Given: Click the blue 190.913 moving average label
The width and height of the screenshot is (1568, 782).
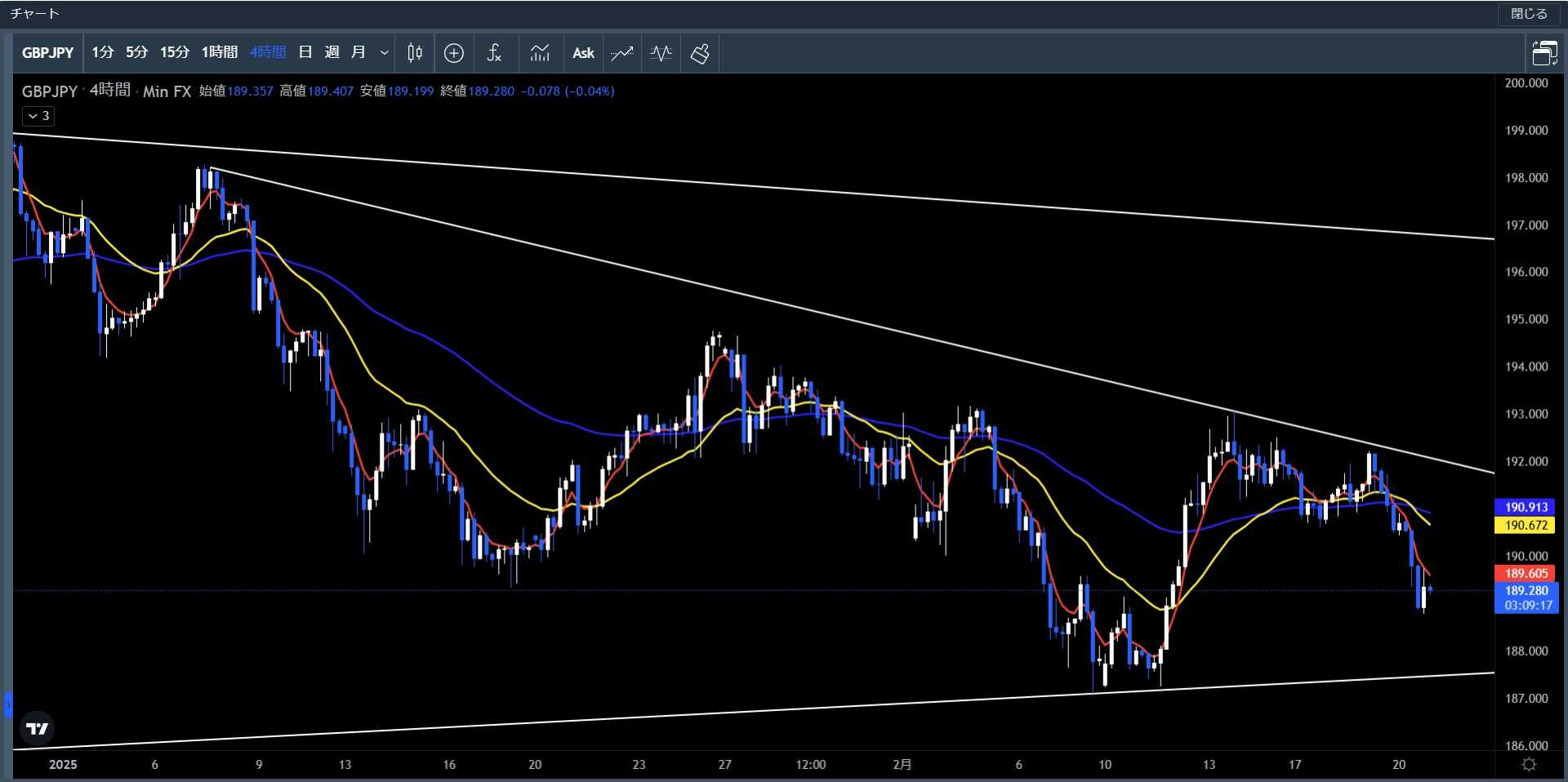Looking at the screenshot, I should pyautogui.click(x=1526, y=507).
